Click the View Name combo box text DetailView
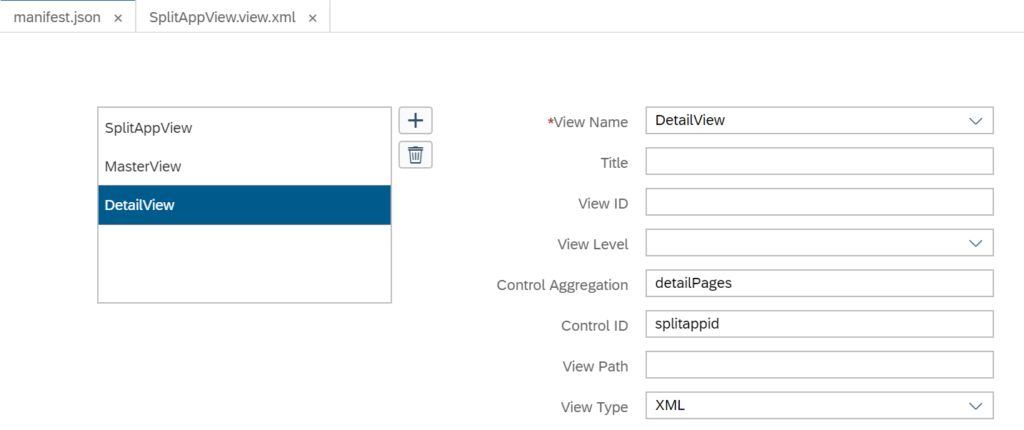Viewport: 1024px width, 430px height. pyautogui.click(x=690, y=120)
